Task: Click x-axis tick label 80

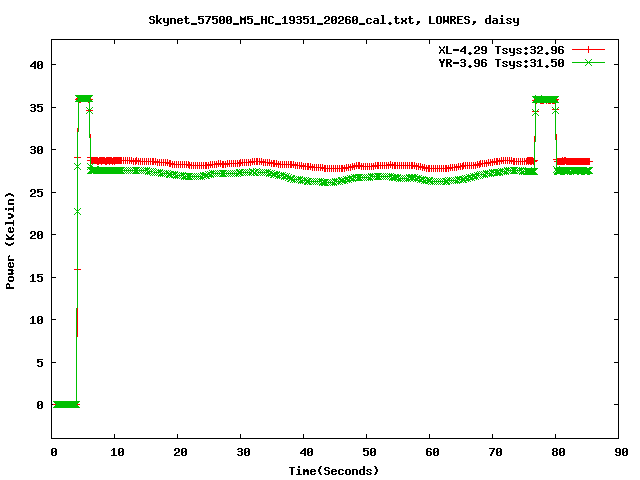Action: [558, 452]
